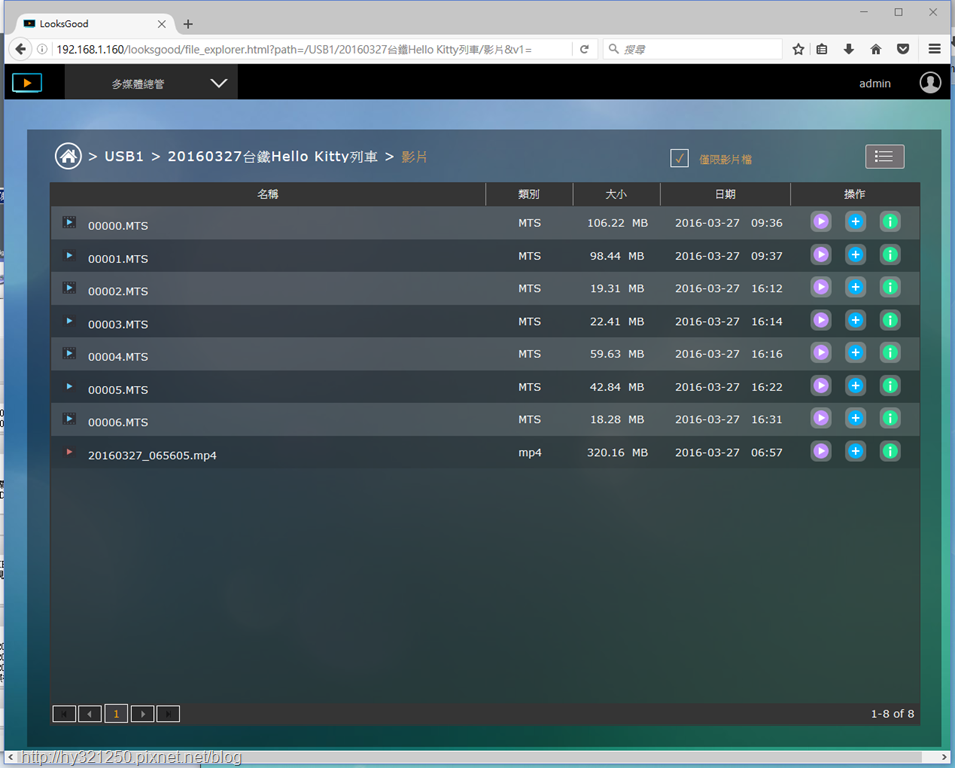Show info for 00003.MTS
Image resolution: width=955 pixels, height=768 pixels.
click(890, 320)
